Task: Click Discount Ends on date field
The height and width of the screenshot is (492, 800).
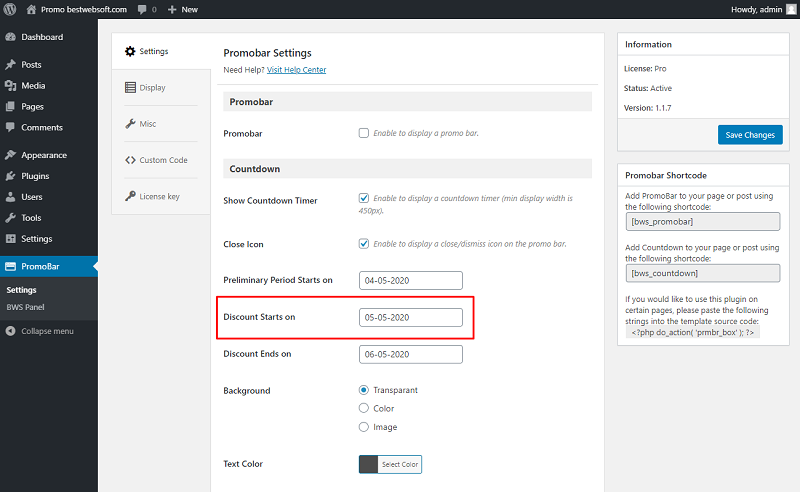Action: [411, 354]
